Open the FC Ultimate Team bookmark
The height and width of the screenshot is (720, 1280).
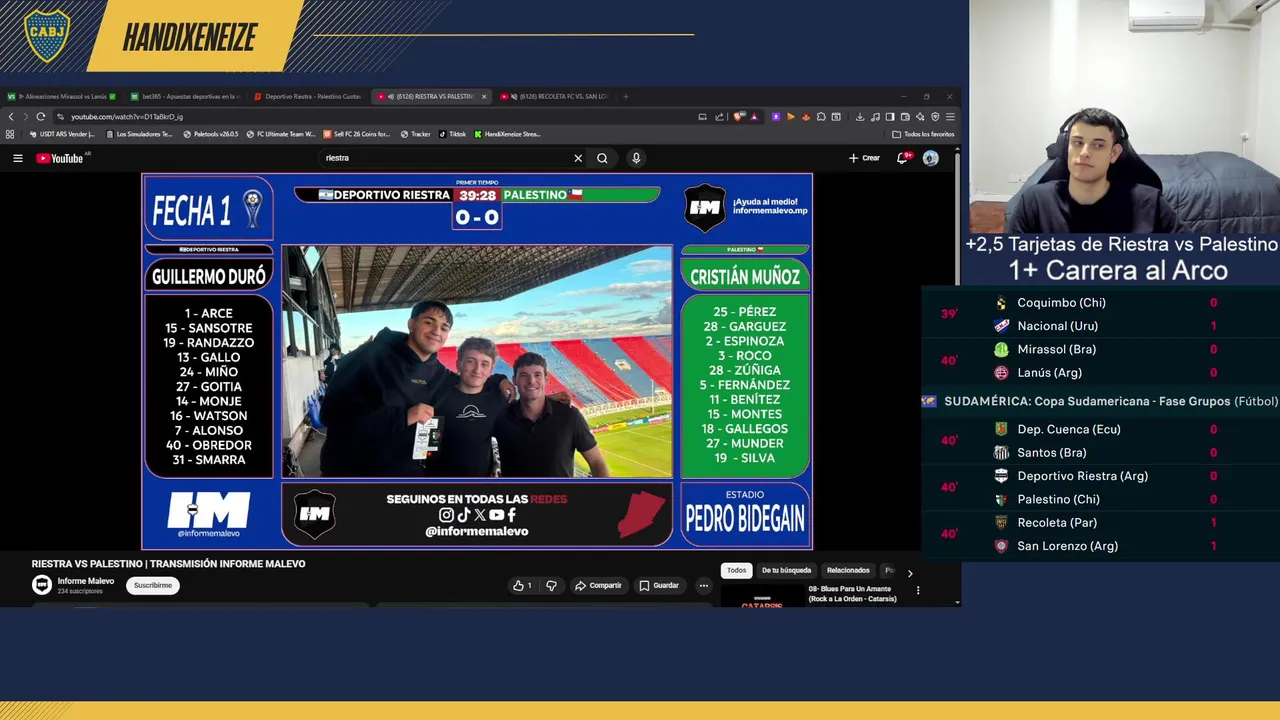280,134
